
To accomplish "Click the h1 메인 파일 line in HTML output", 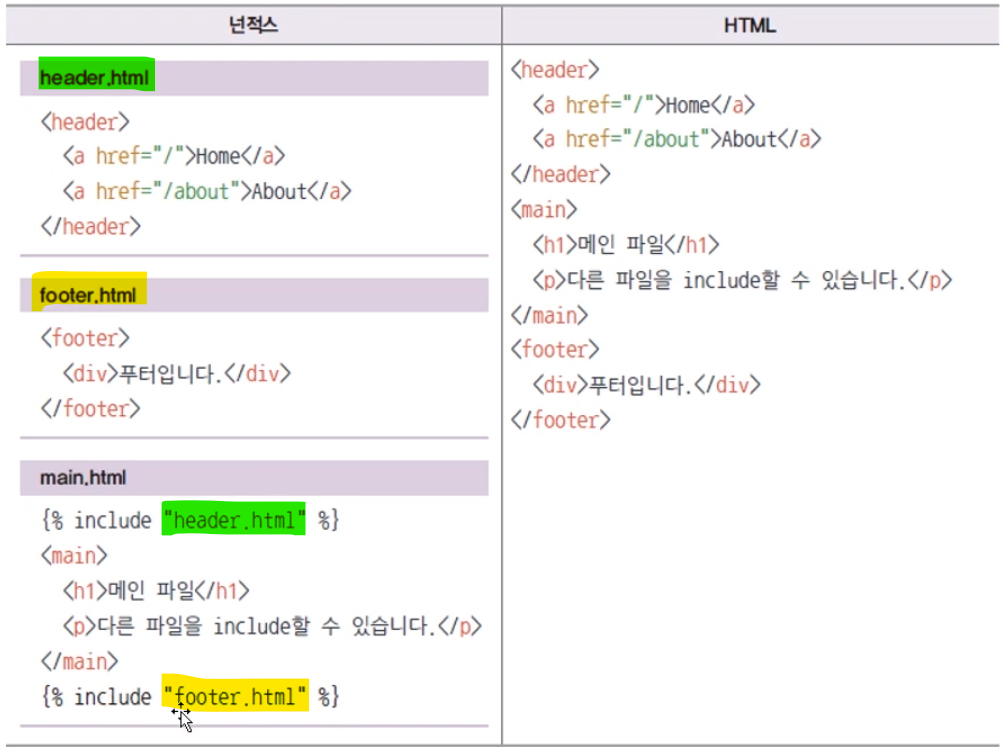I will [626, 245].
